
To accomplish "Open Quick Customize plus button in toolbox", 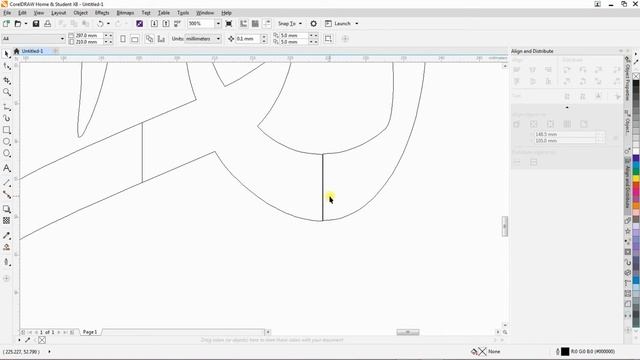I will (7, 278).
